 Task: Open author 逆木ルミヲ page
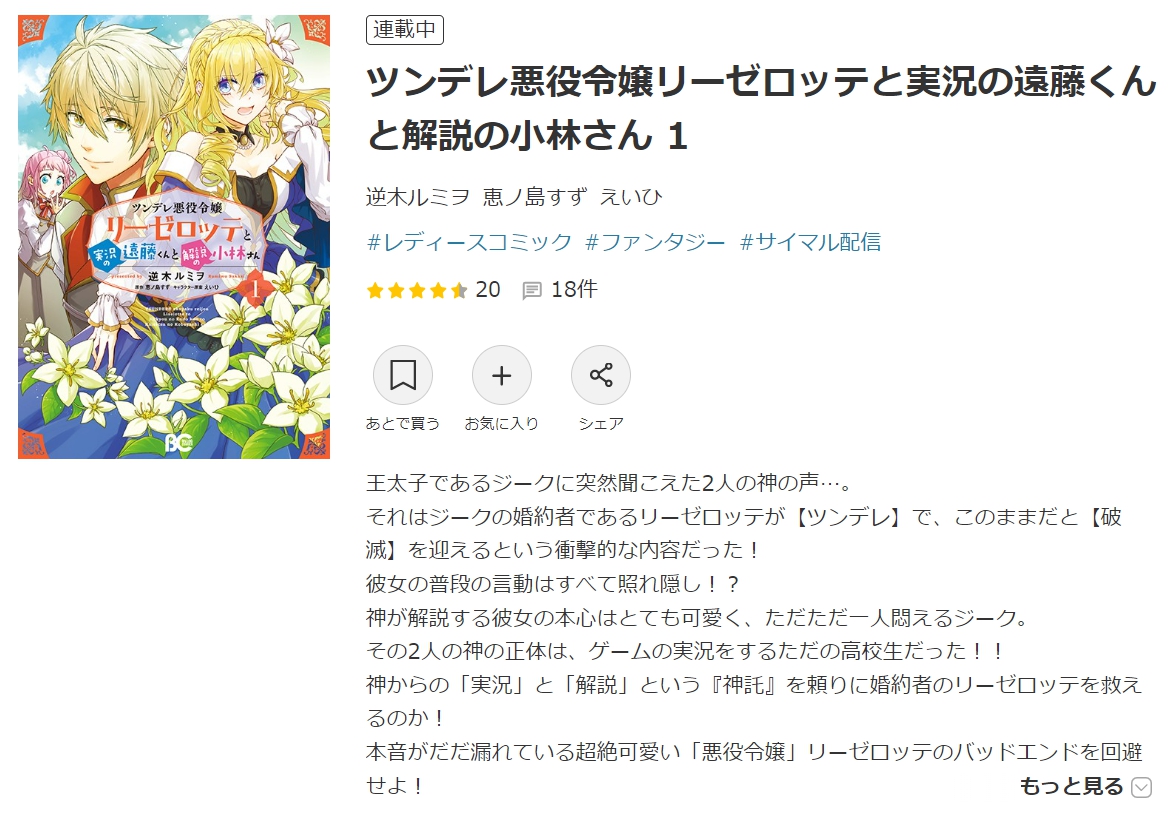[418, 197]
